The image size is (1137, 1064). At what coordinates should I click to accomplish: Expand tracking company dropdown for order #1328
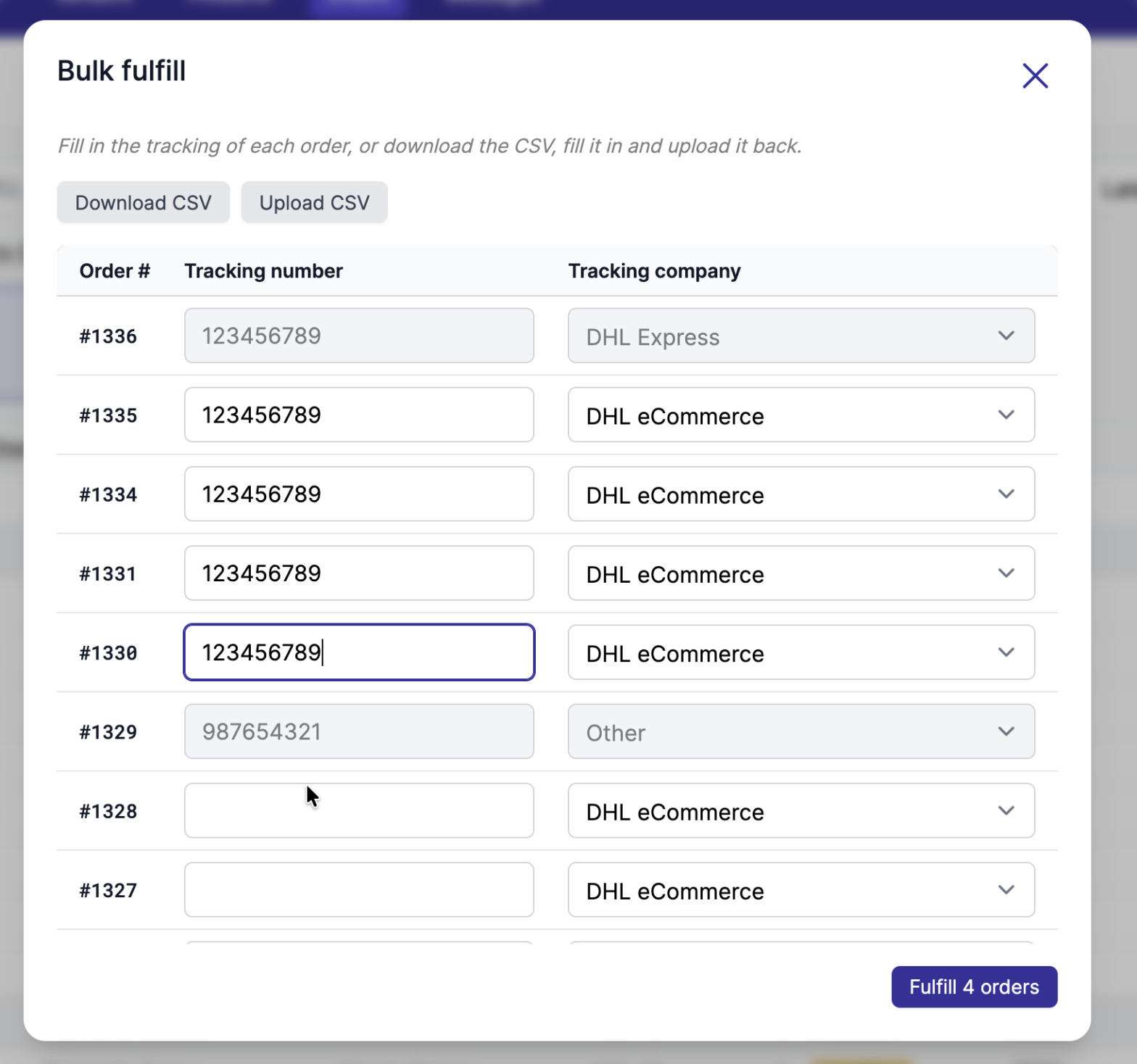pyautogui.click(x=801, y=810)
